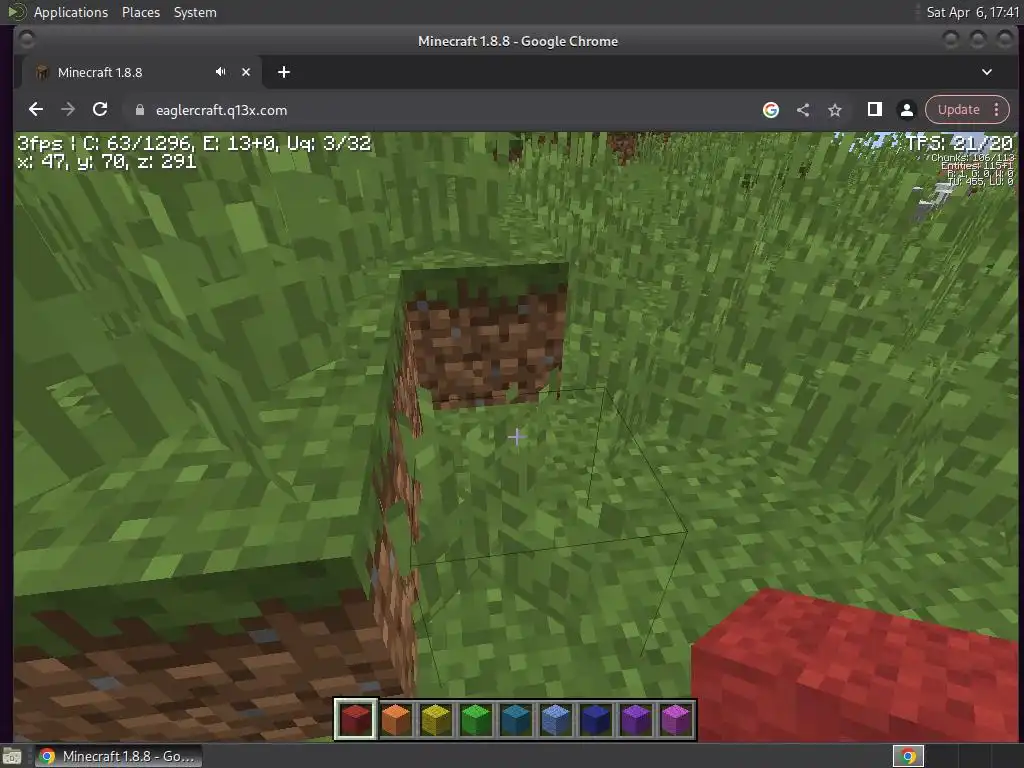Select the purple wool hotbar slot
This screenshot has height=768, width=1024.
coord(635,720)
